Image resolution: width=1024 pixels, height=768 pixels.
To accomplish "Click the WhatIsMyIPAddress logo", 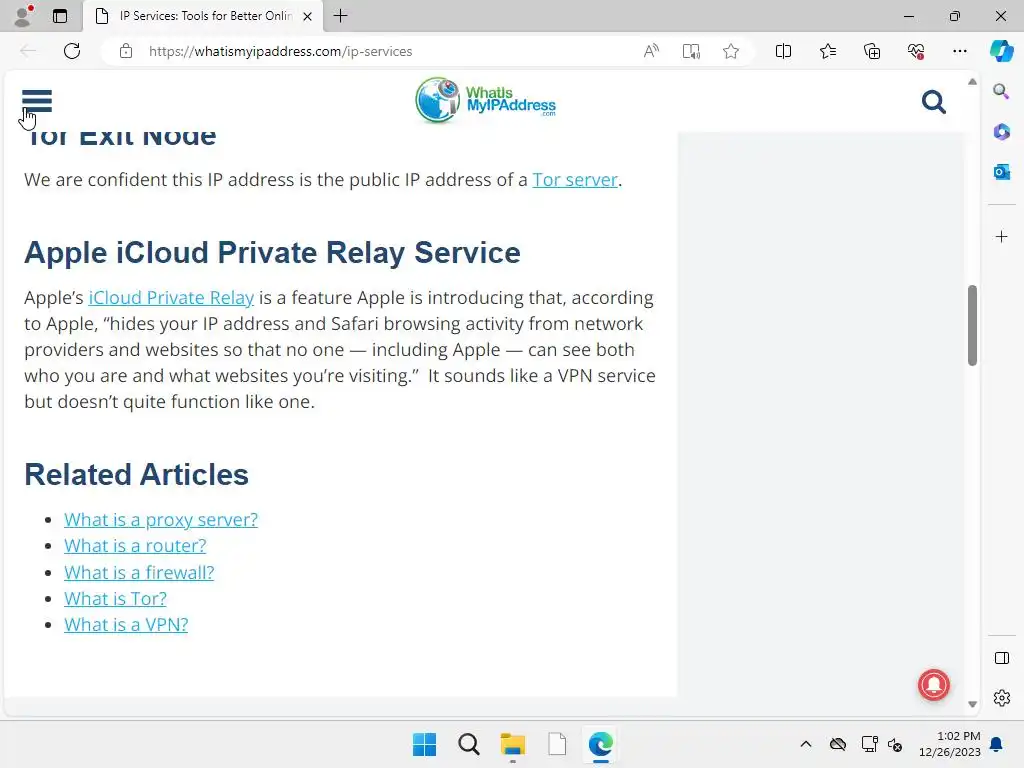I will [x=485, y=101].
